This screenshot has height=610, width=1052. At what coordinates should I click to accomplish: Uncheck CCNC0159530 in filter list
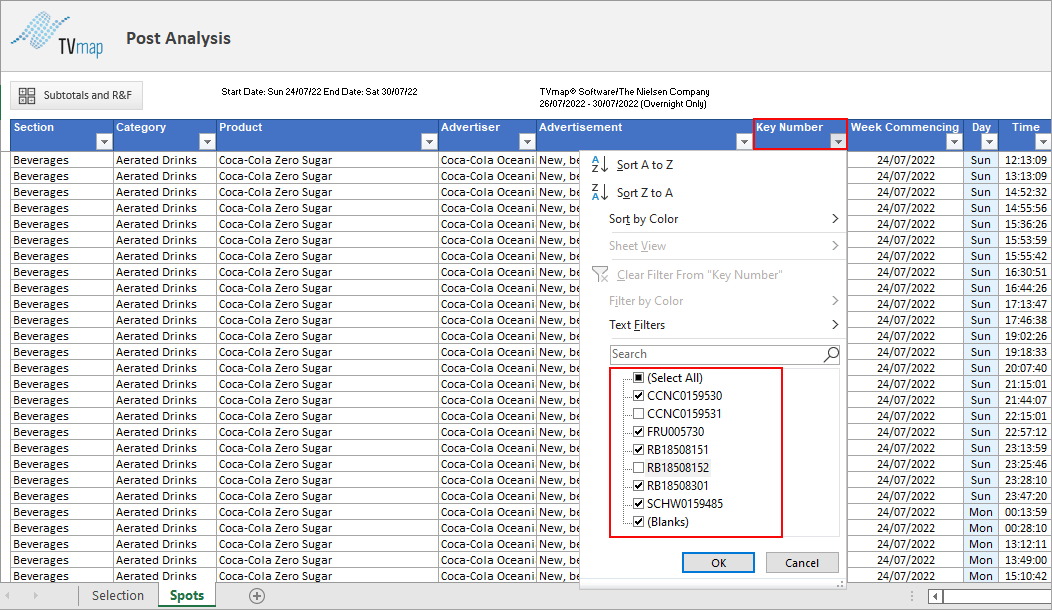[x=639, y=396]
